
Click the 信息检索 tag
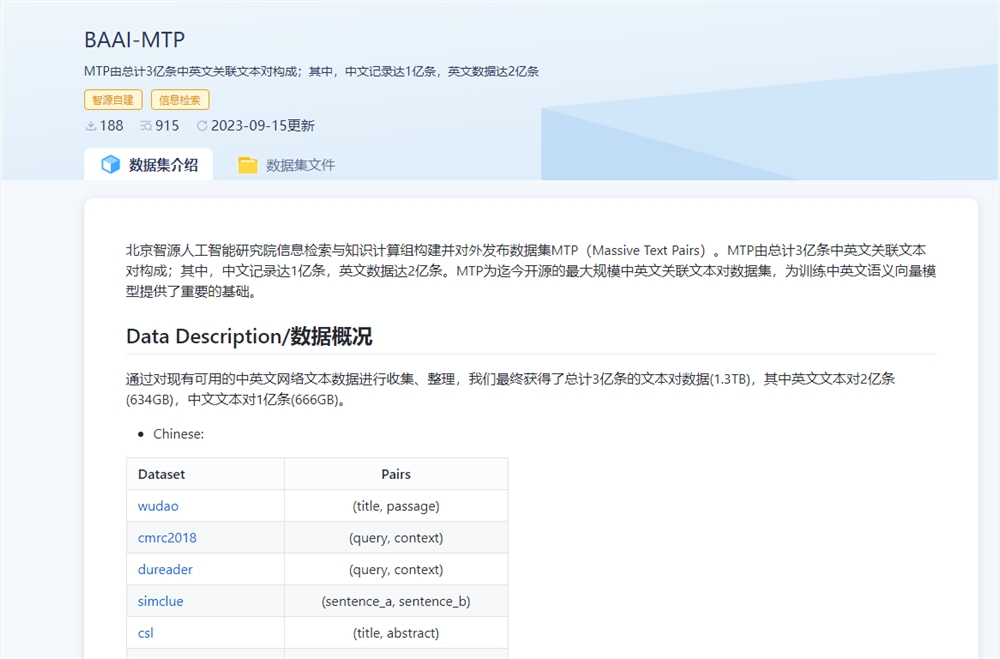(180, 99)
